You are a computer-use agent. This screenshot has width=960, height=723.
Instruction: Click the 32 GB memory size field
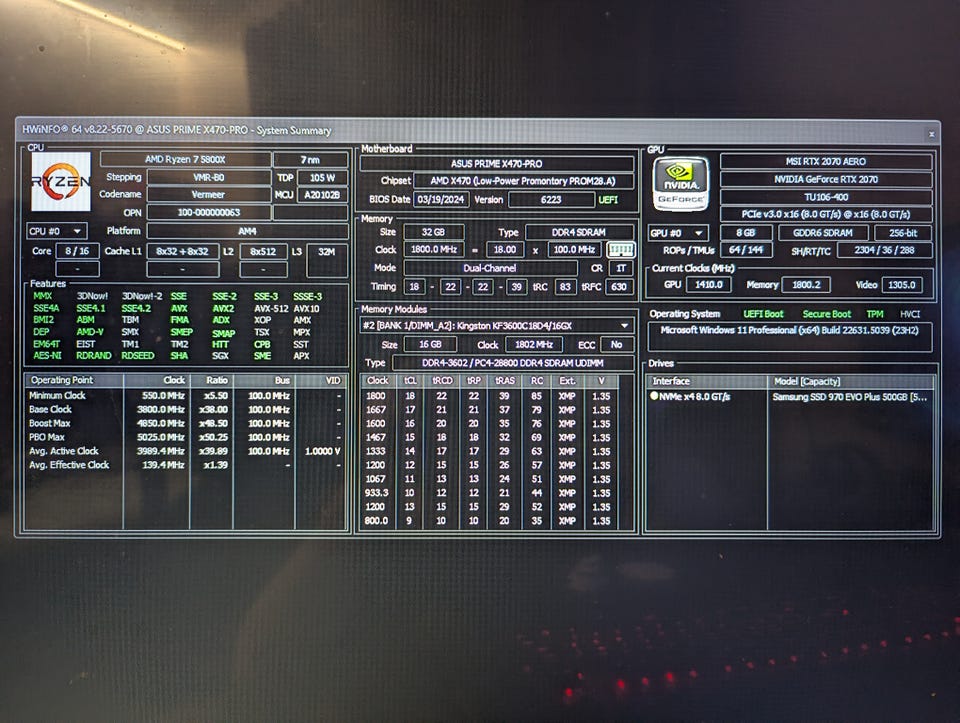[x=433, y=233]
